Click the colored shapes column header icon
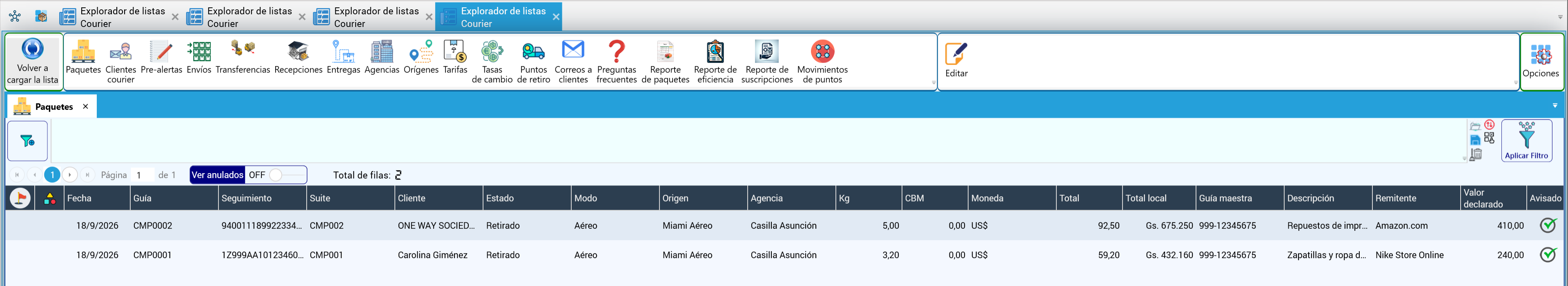1568x286 pixels. (50, 199)
